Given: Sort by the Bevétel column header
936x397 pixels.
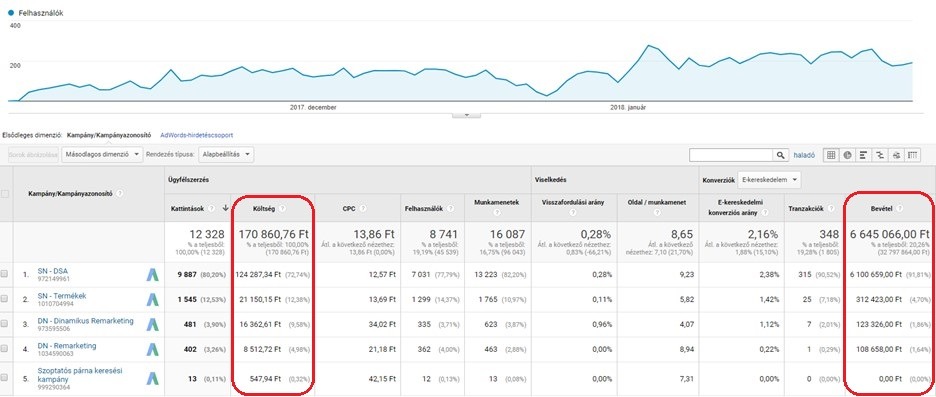Looking at the screenshot, I should point(882,208).
